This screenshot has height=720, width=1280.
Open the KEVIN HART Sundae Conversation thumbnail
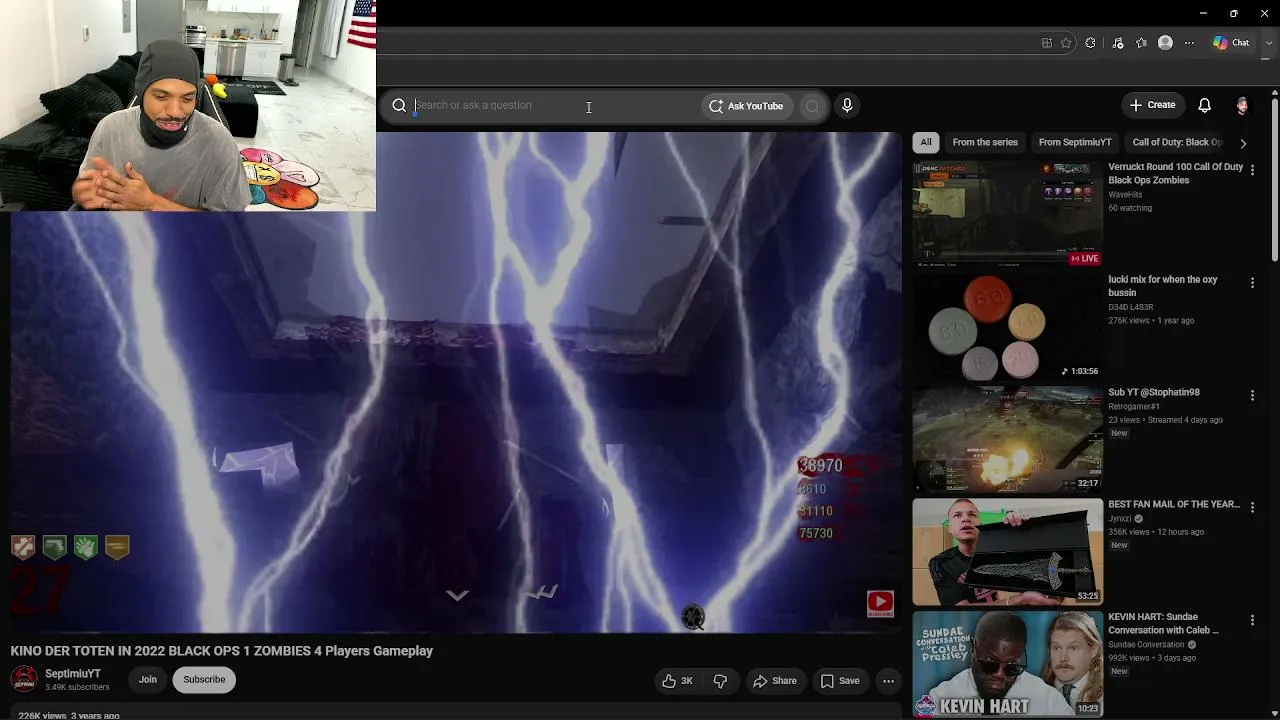(1007, 665)
